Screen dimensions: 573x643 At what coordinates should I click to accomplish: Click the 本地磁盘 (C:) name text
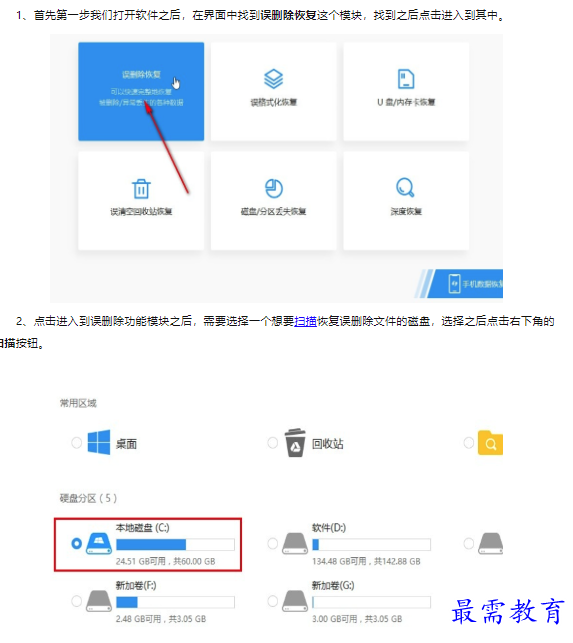[142, 528]
